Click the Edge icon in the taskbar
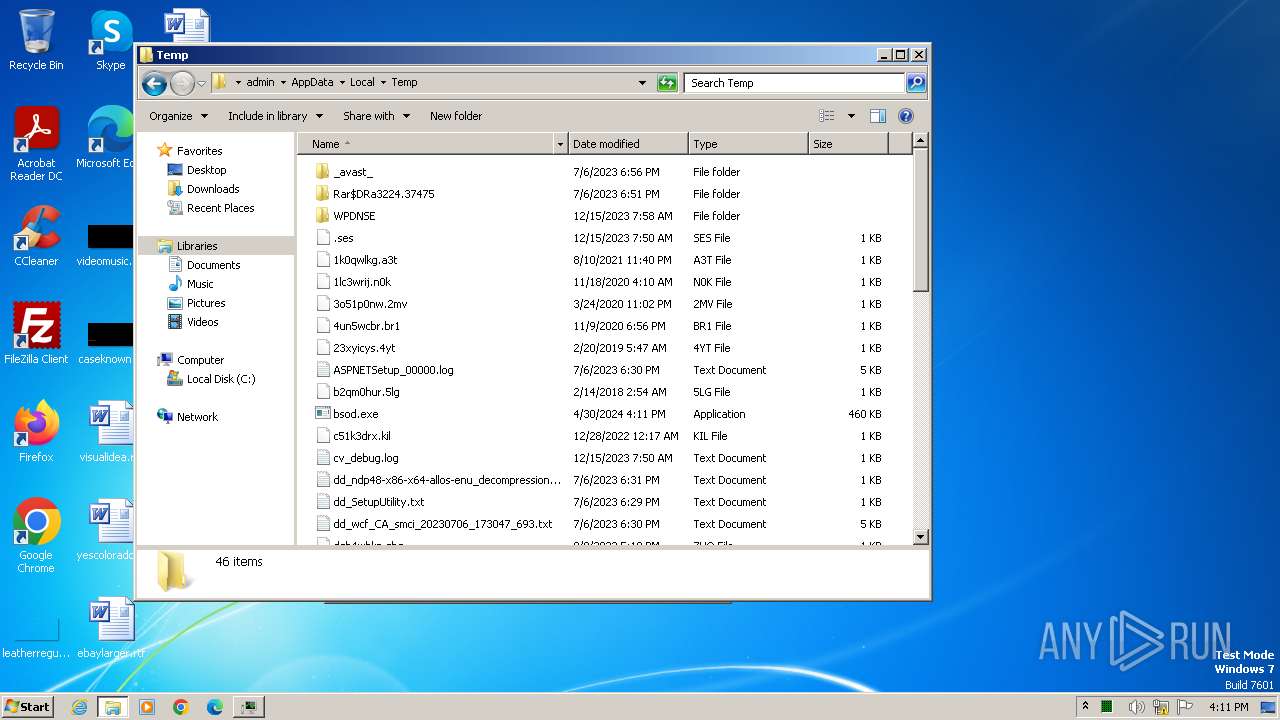The width and height of the screenshot is (1280, 720). pyautogui.click(x=215, y=707)
